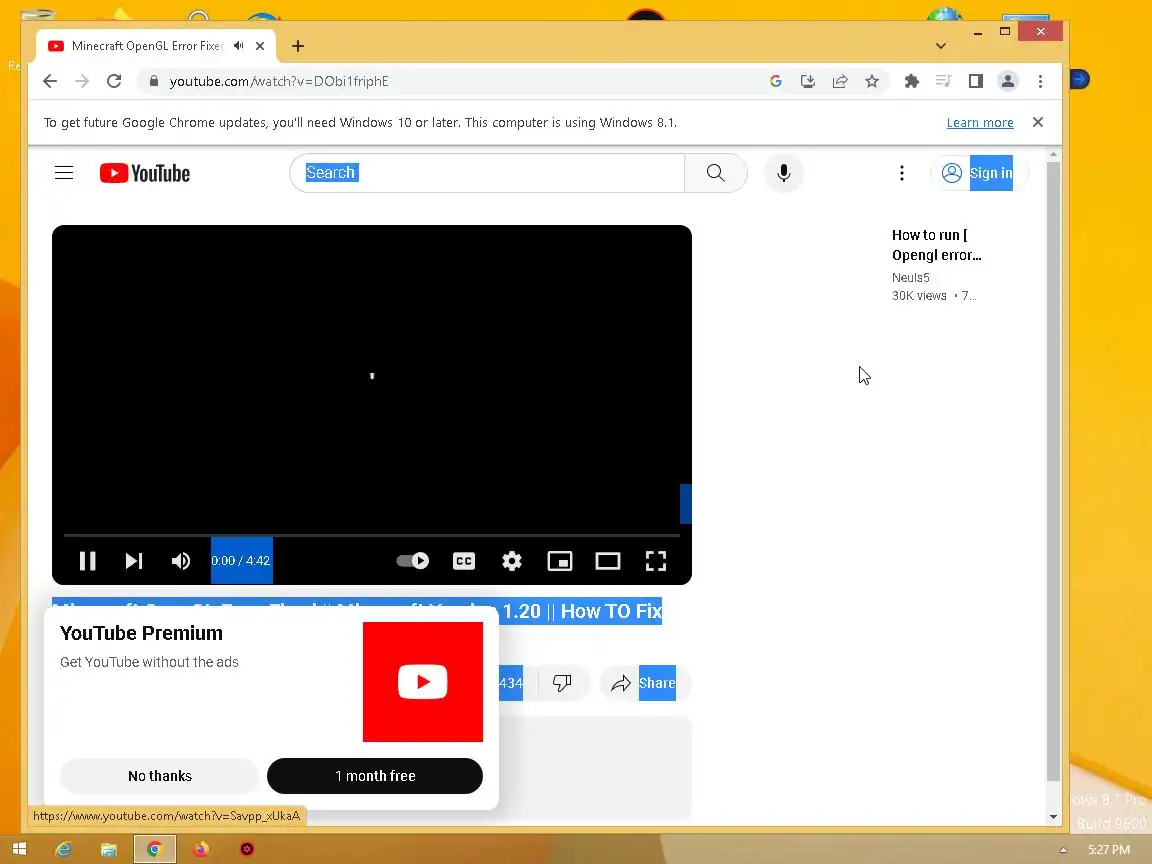Viewport: 1152px width, 864px height.
Task: Open tab search chevron
Action: [x=940, y=46]
